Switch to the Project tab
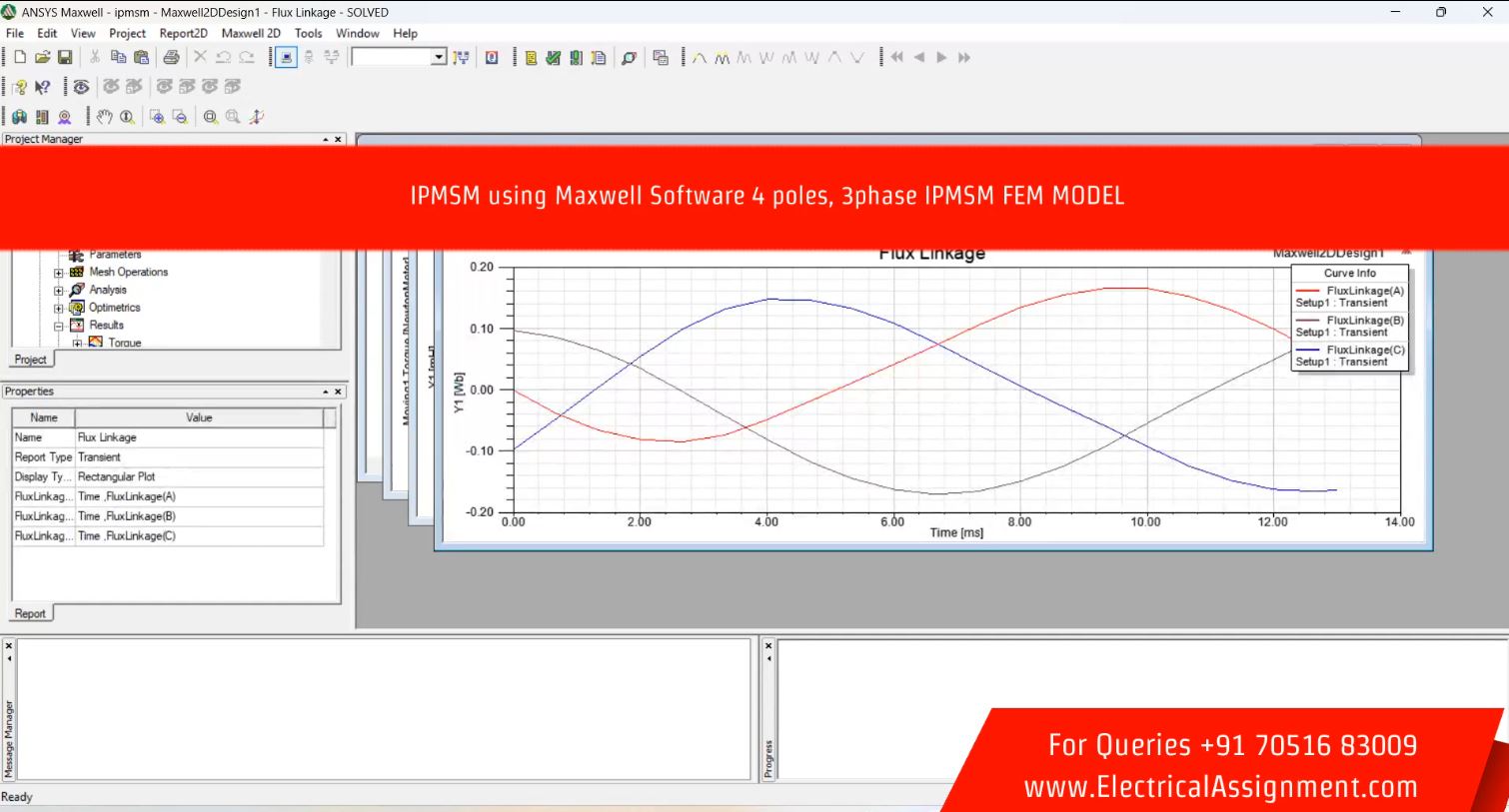 [x=30, y=360]
